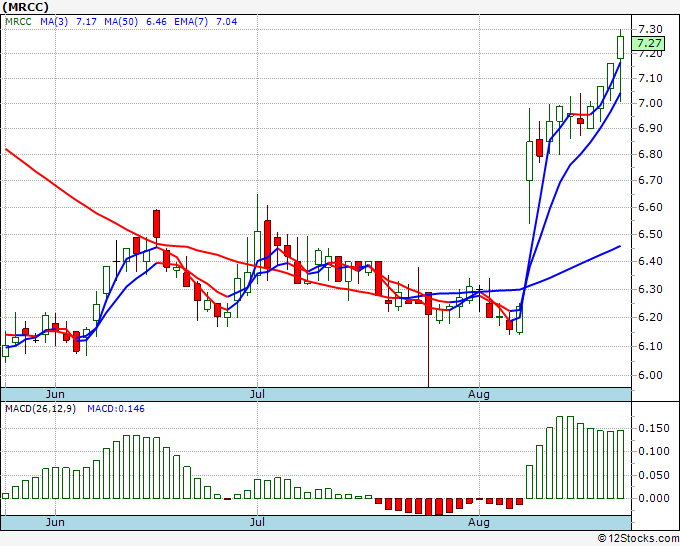Click the 6.30 price axis label

coord(651,289)
